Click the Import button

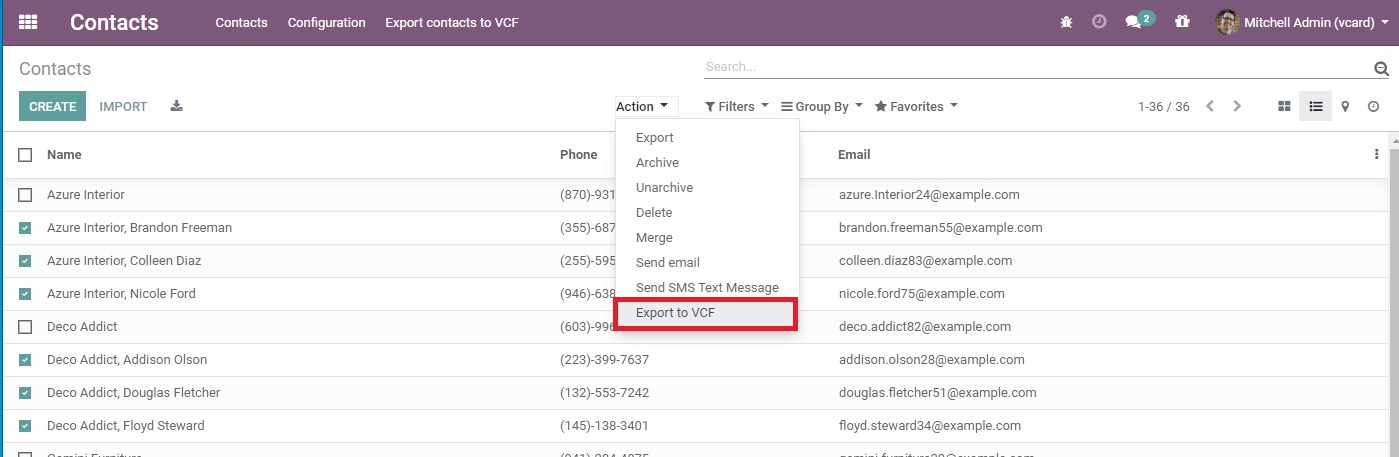123,106
